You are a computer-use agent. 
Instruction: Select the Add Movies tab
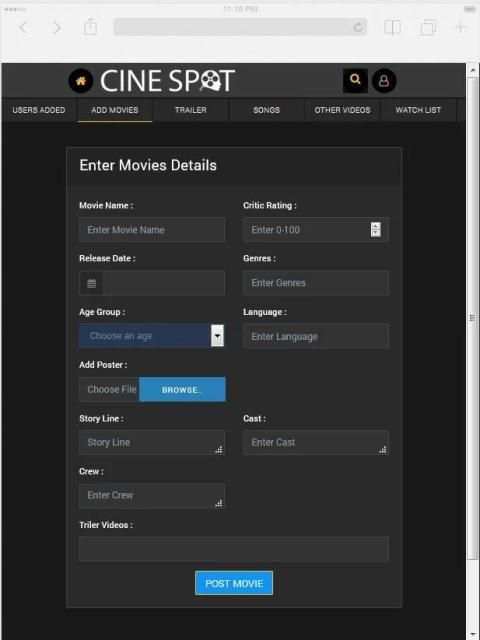(115, 110)
